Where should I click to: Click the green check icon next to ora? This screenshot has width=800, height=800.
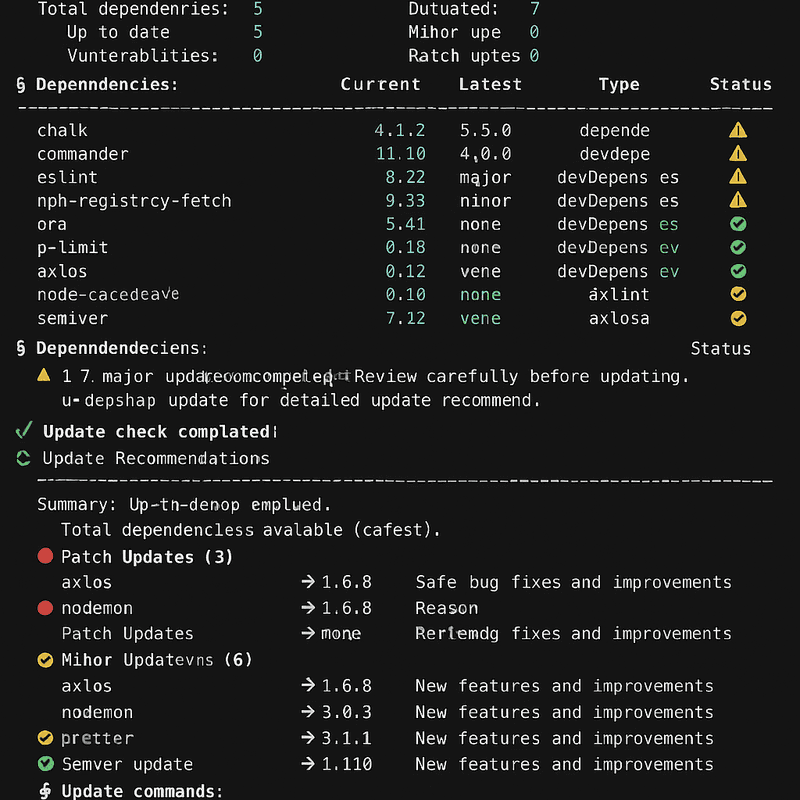tap(738, 223)
